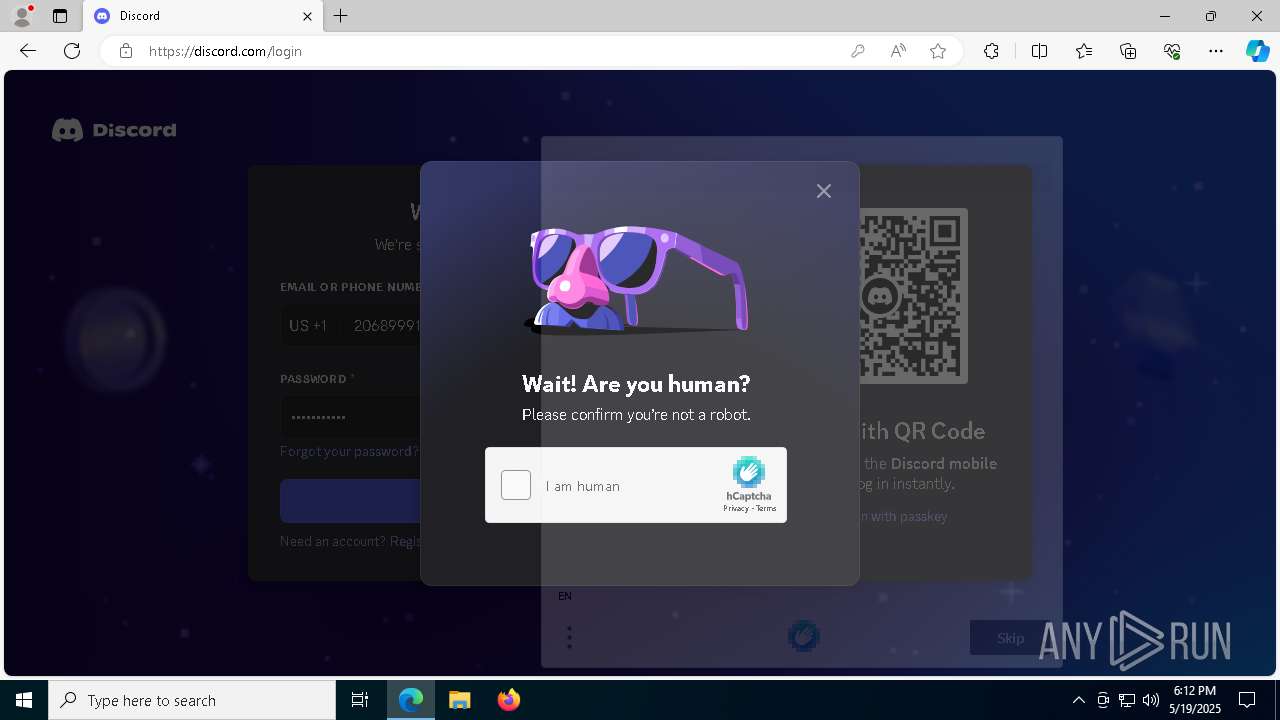This screenshot has height=720, width=1280.
Task: Show hidden tray icons
Action: (x=1078, y=700)
